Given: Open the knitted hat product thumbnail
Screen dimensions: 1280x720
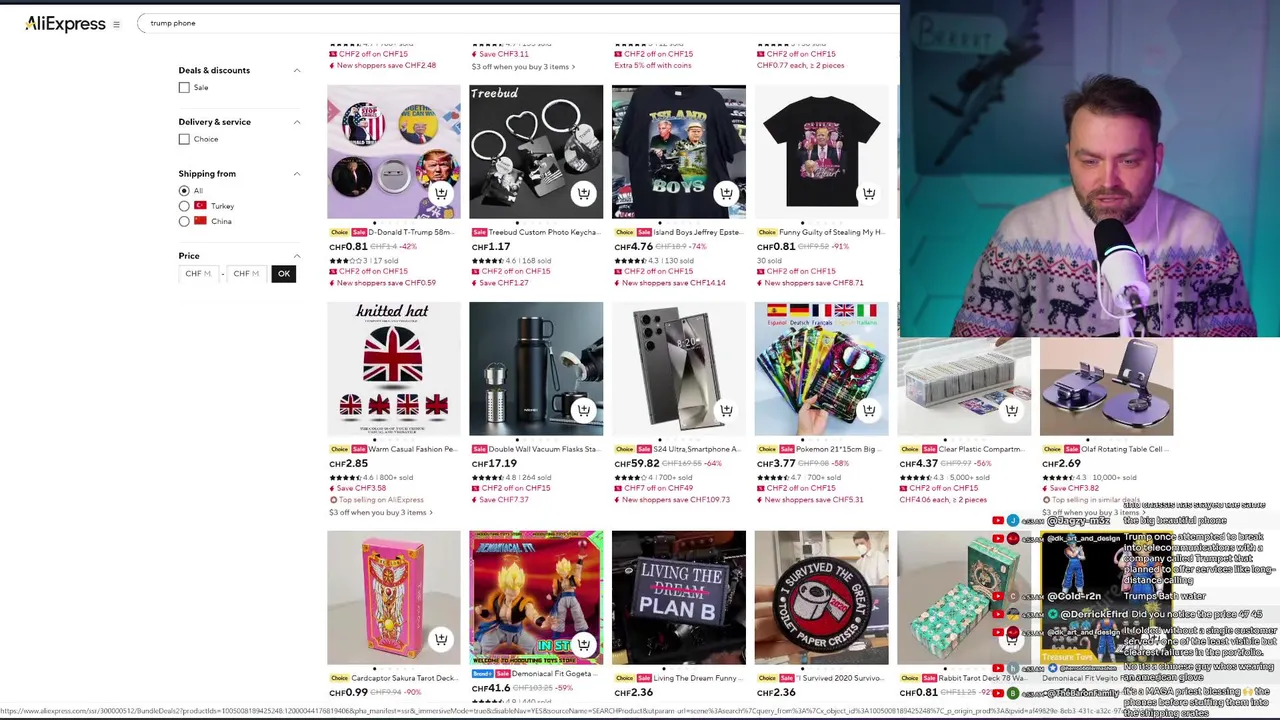Looking at the screenshot, I should (x=393, y=369).
